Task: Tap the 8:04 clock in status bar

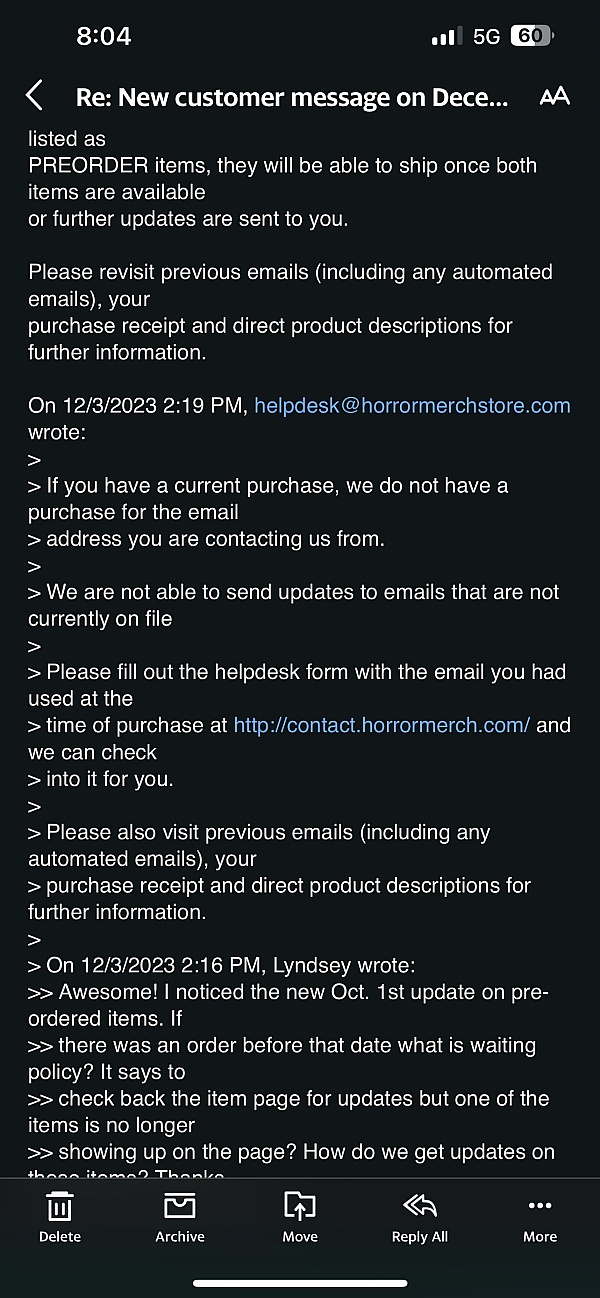Action: click(x=104, y=36)
